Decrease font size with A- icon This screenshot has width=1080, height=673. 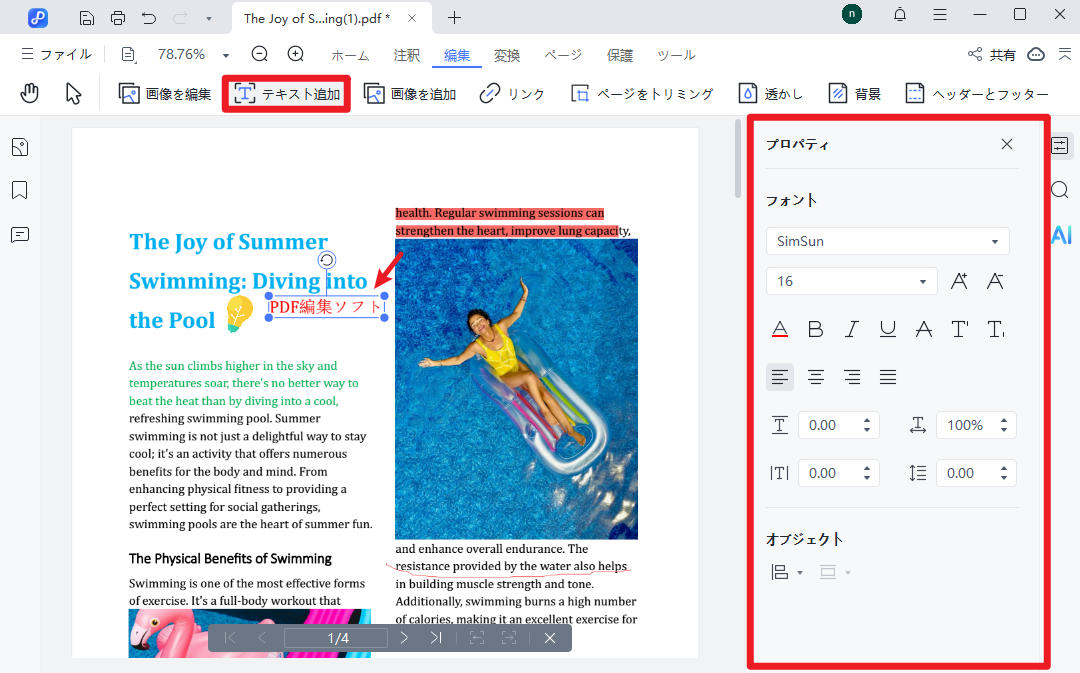(x=995, y=281)
